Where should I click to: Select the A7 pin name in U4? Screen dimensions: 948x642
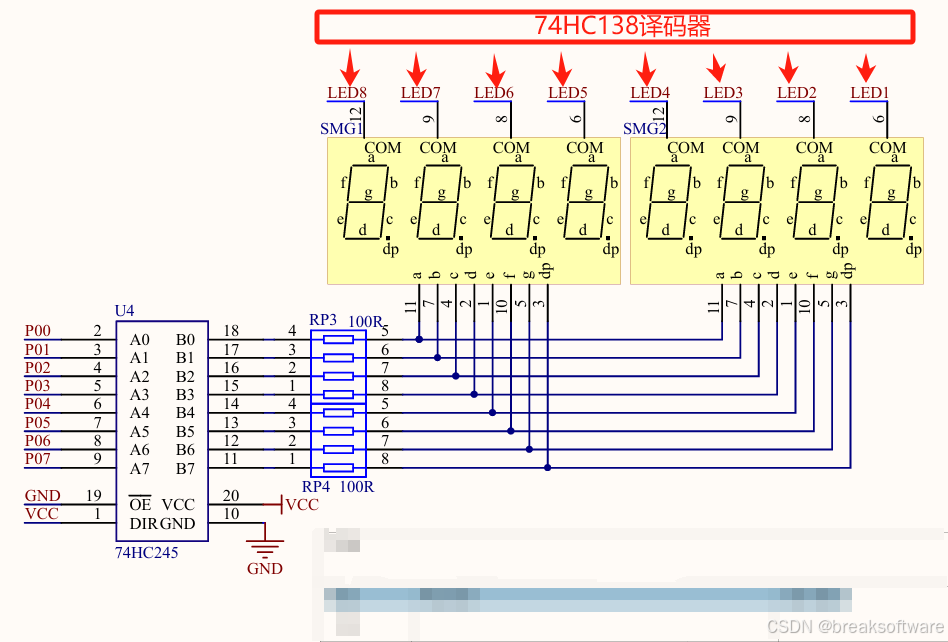(x=140, y=469)
